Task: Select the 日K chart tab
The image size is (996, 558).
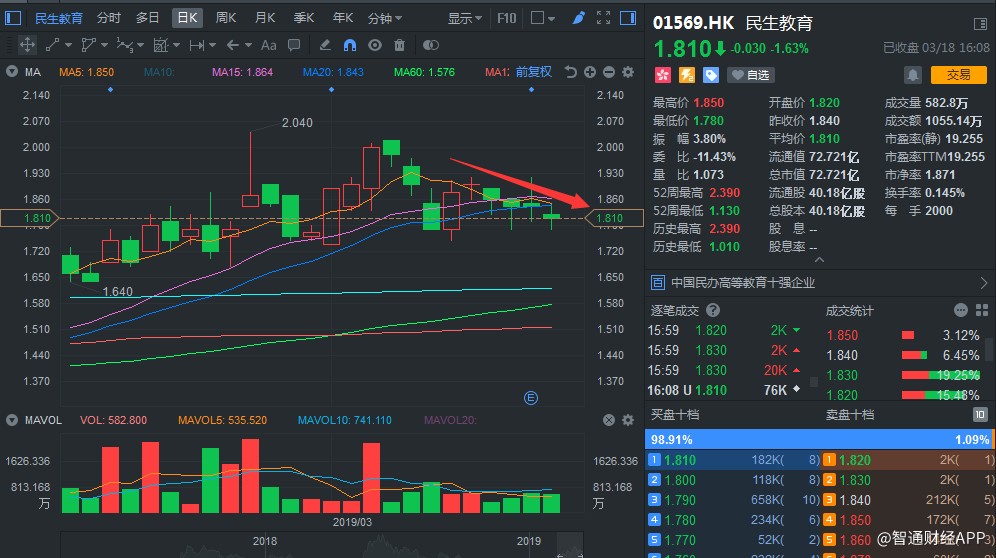Action: [187, 18]
